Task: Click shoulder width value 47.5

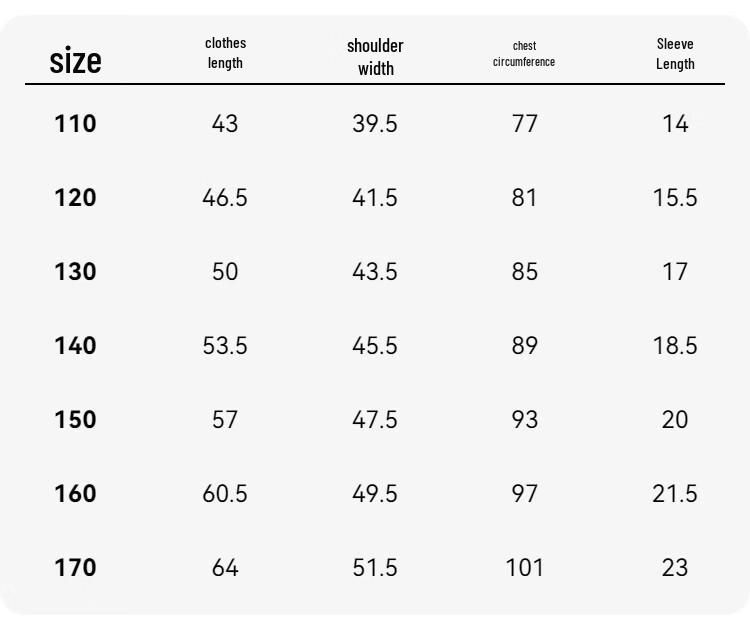Action: (x=375, y=419)
